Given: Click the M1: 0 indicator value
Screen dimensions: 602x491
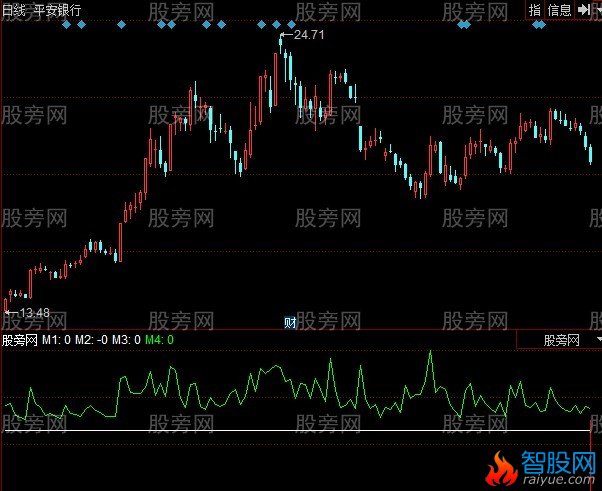Looking at the screenshot, I should coord(56,340).
